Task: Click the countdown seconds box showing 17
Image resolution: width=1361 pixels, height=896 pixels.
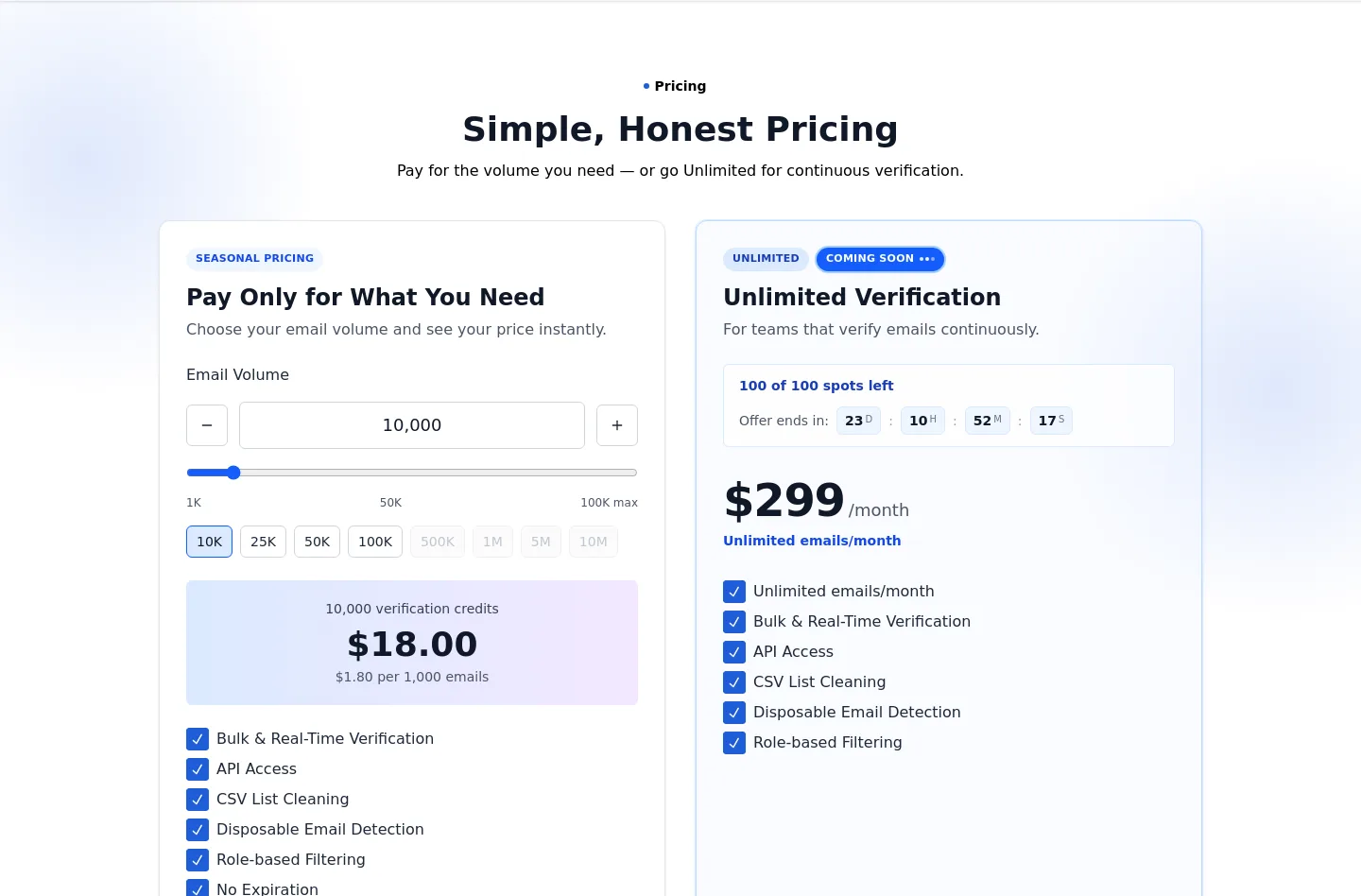Action: pyautogui.click(x=1051, y=421)
